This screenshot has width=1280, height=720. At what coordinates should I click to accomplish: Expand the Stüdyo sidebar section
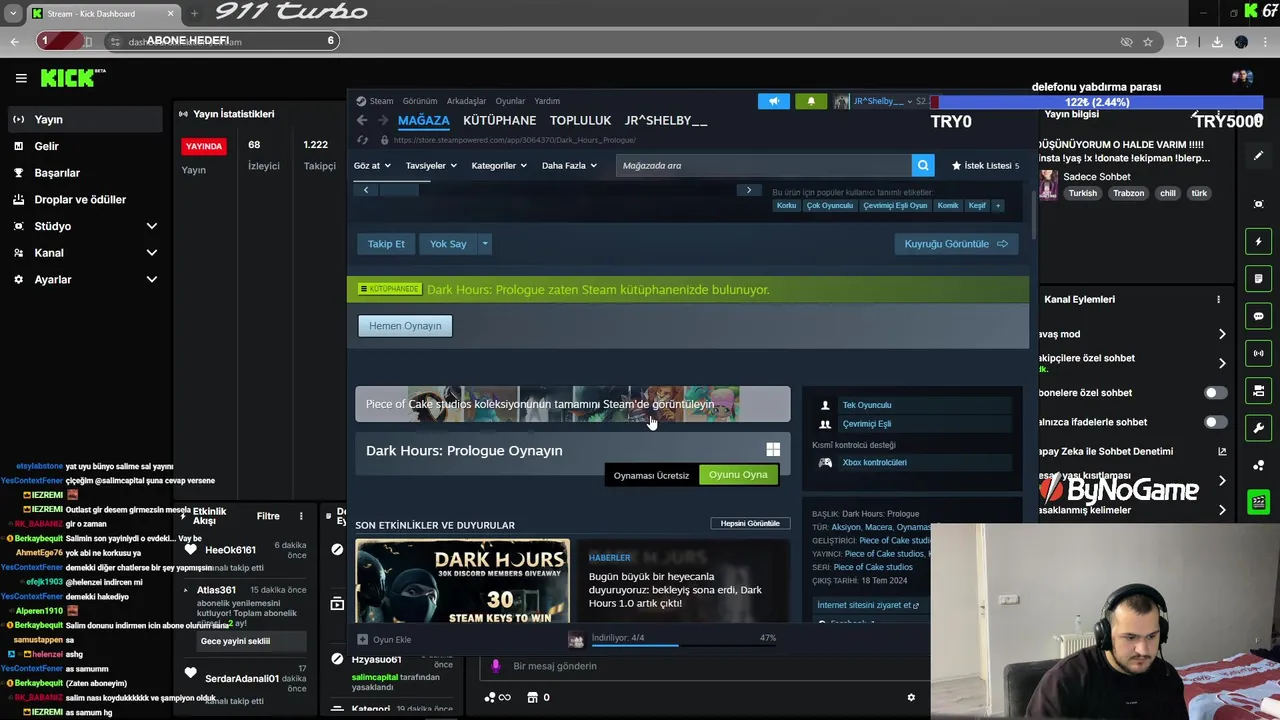click(x=83, y=226)
